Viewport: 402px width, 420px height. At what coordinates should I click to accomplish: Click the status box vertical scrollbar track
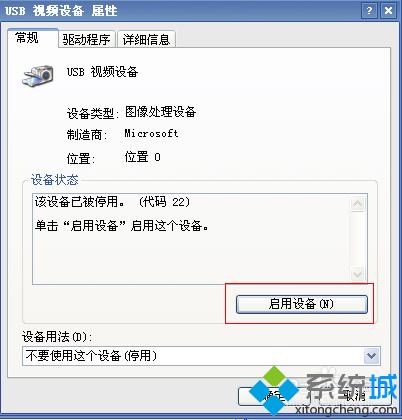coord(358,239)
